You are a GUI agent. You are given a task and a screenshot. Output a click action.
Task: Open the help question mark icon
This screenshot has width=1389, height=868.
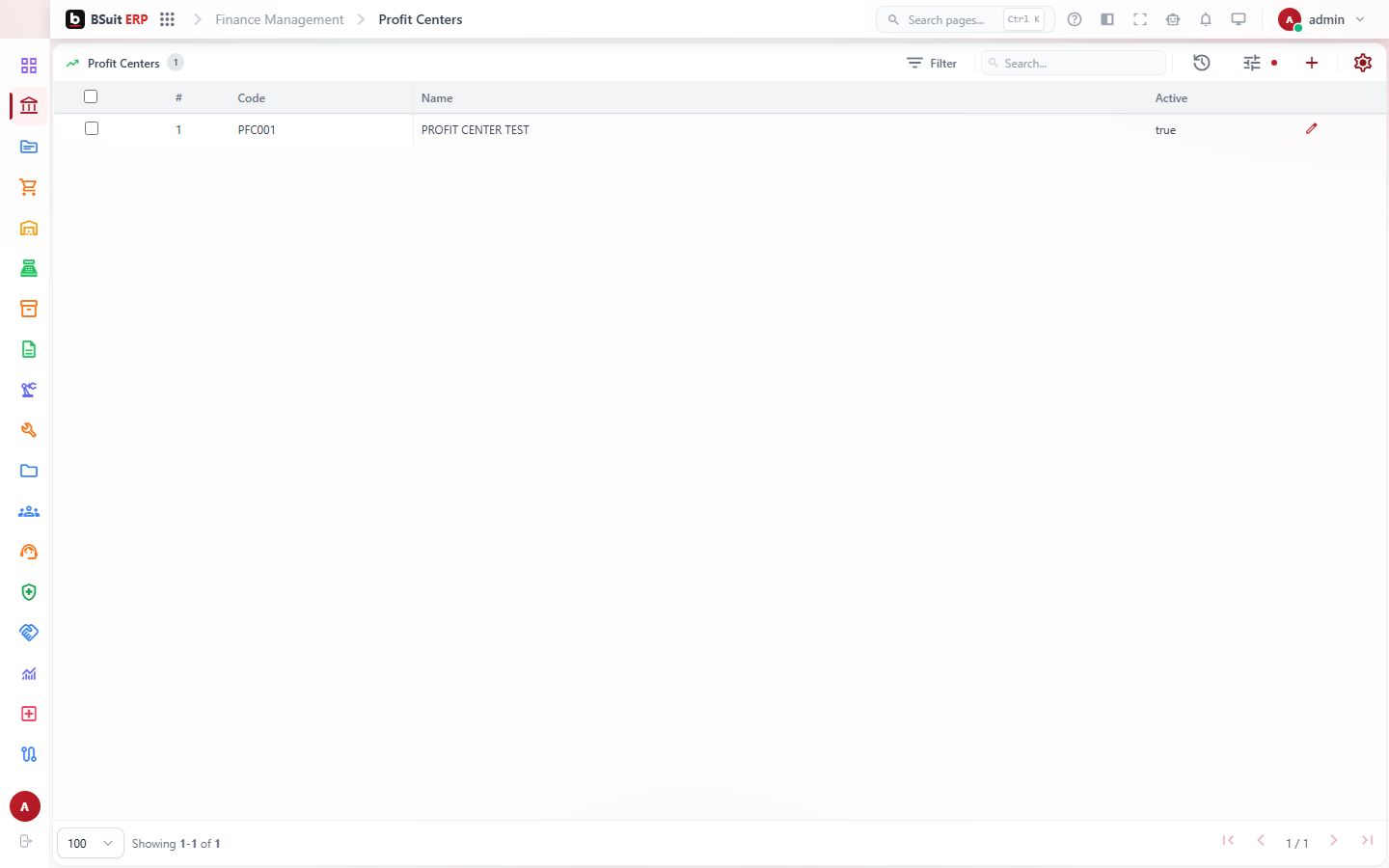point(1075,19)
